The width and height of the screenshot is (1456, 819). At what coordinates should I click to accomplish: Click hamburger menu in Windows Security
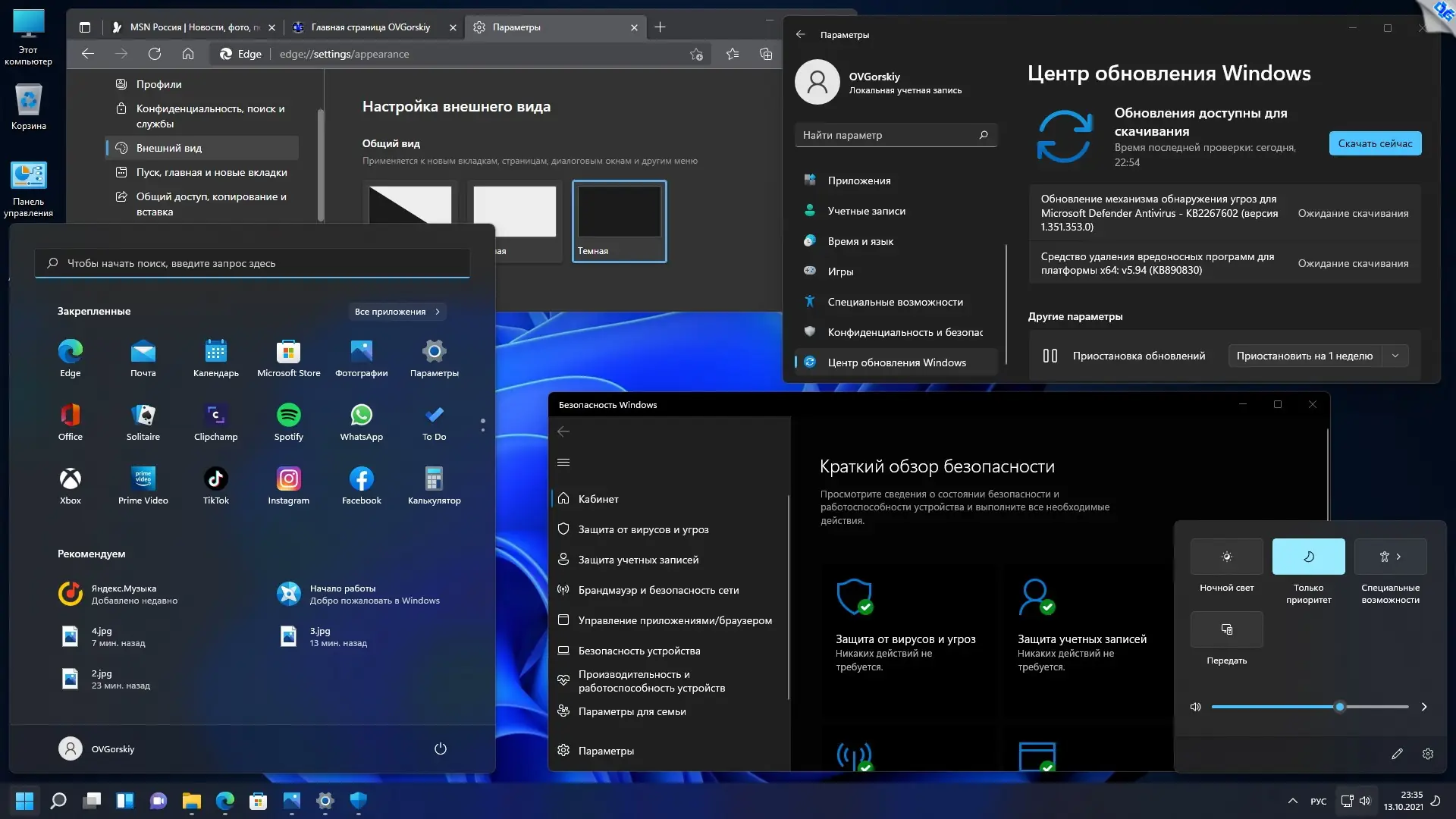coord(563,462)
